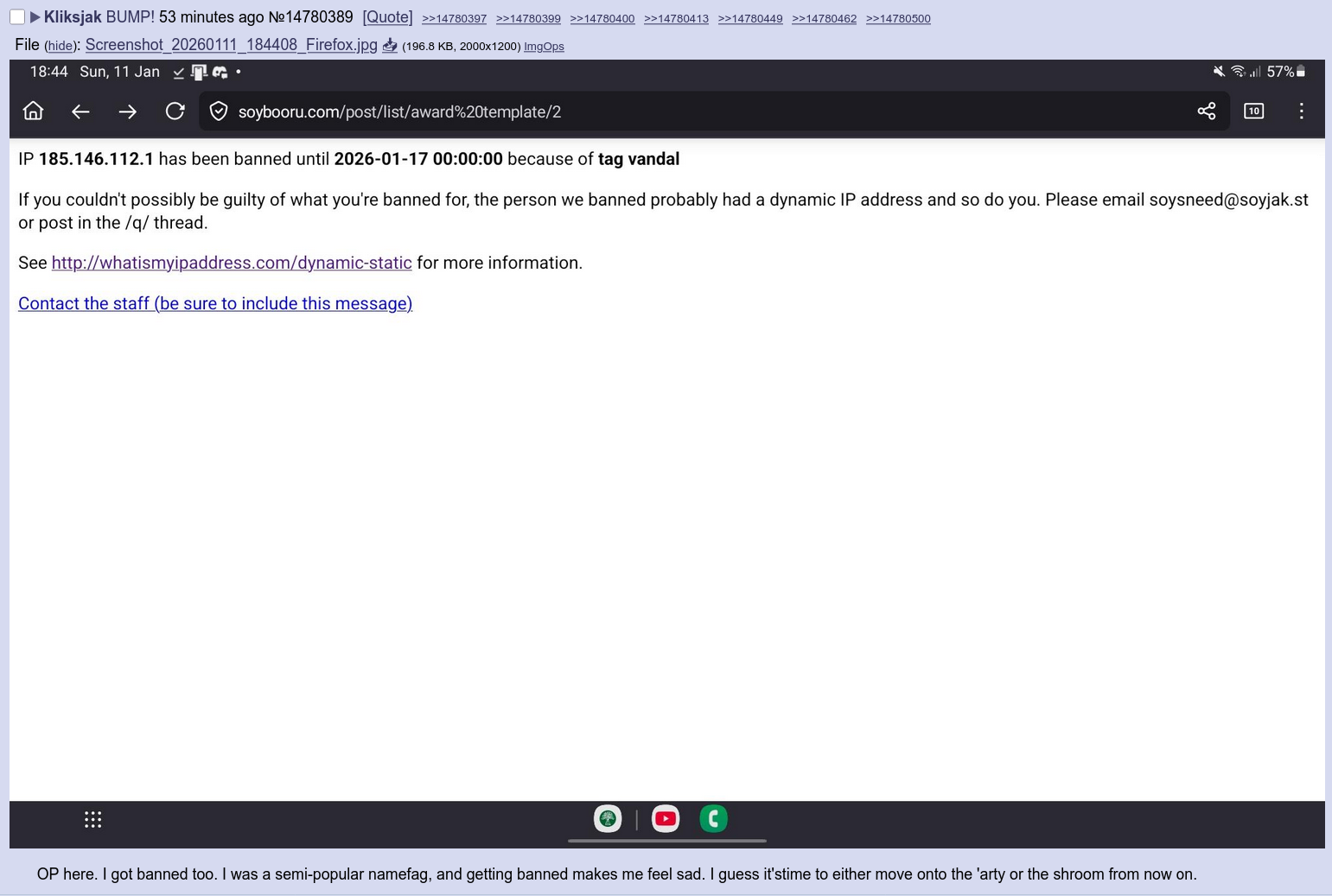Click the whatismyipaddress.com/dynamic-static link
The height and width of the screenshot is (896, 1332).
tap(232, 263)
